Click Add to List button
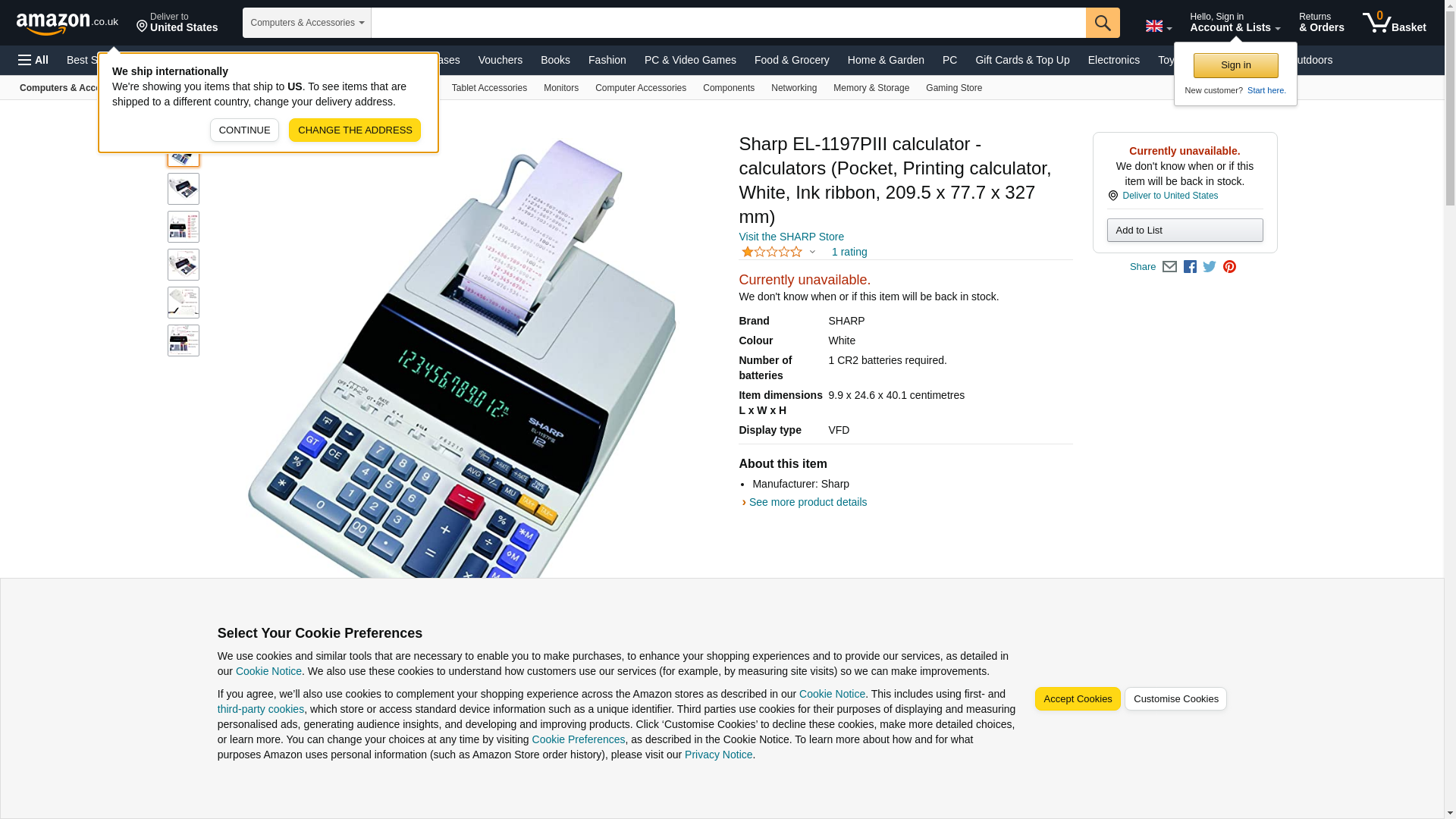The width and height of the screenshot is (1456, 819). [1185, 230]
